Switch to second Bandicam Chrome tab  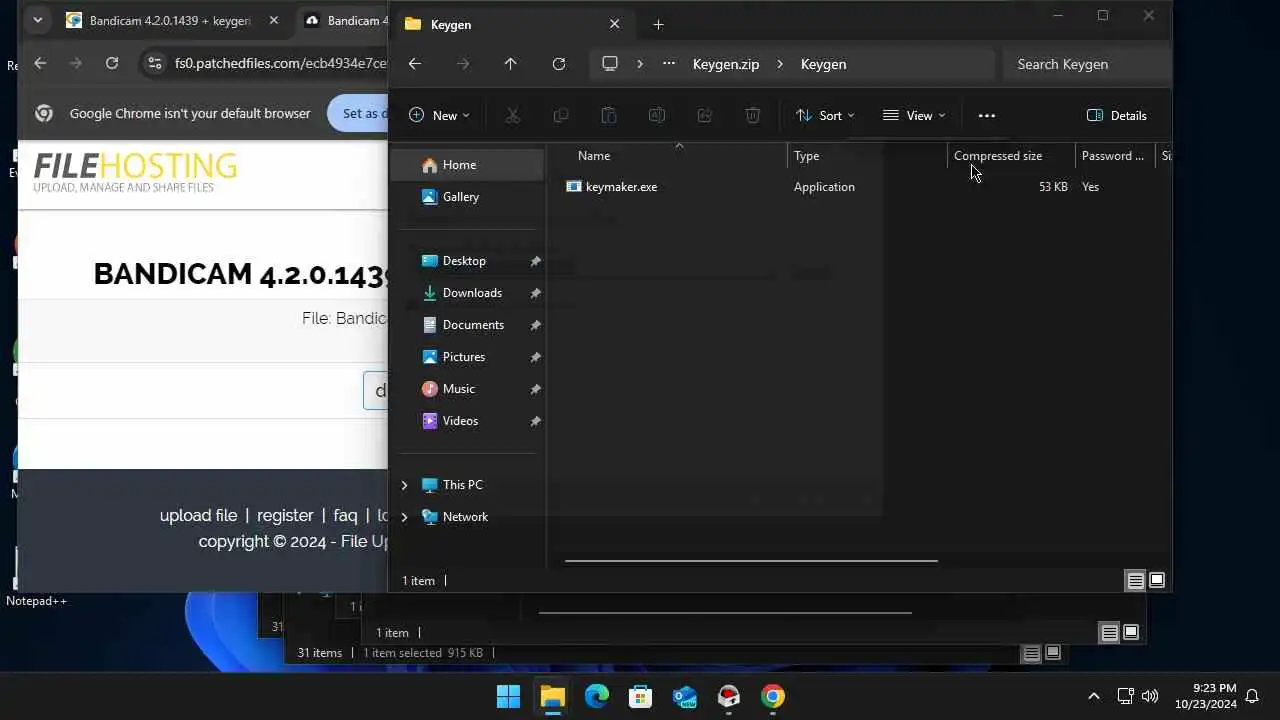(x=345, y=20)
